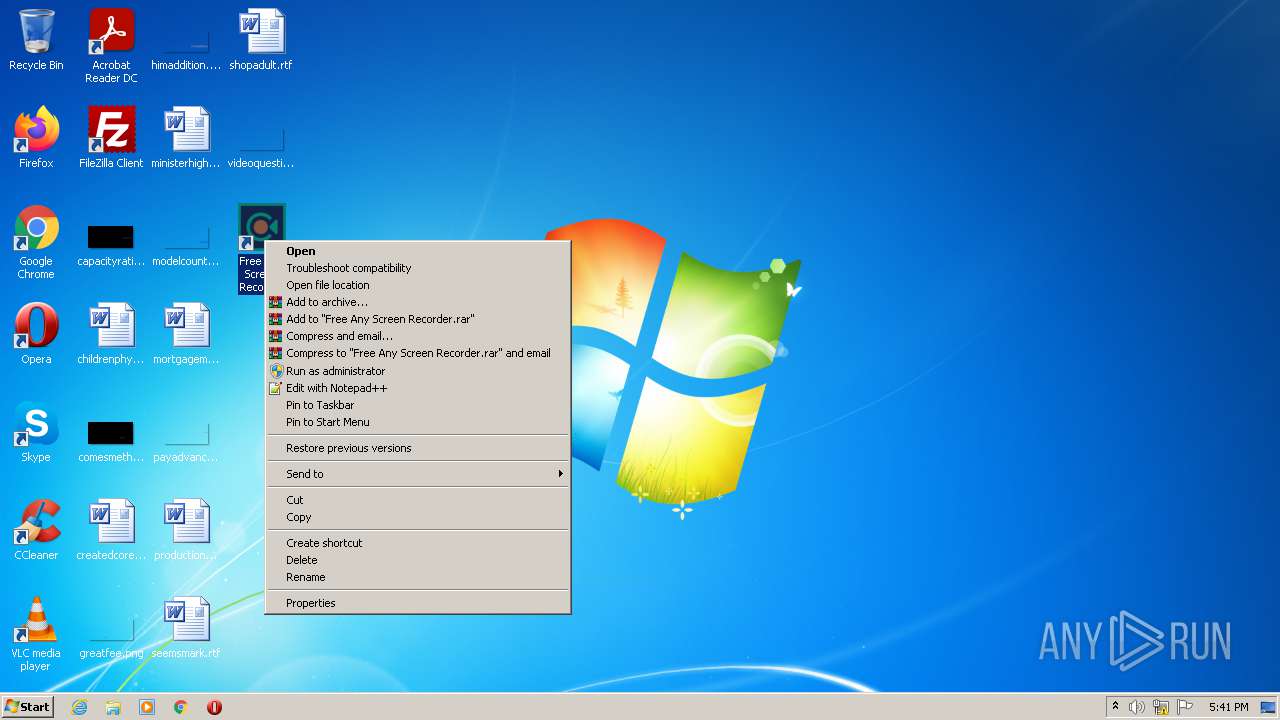Open Windows Media Player taskbar icon

[x=147, y=707]
